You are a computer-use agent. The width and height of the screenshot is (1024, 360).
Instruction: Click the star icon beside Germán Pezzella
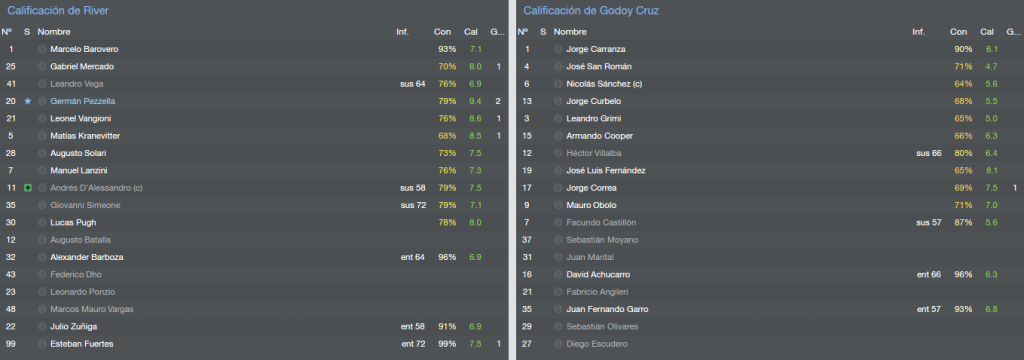27,101
